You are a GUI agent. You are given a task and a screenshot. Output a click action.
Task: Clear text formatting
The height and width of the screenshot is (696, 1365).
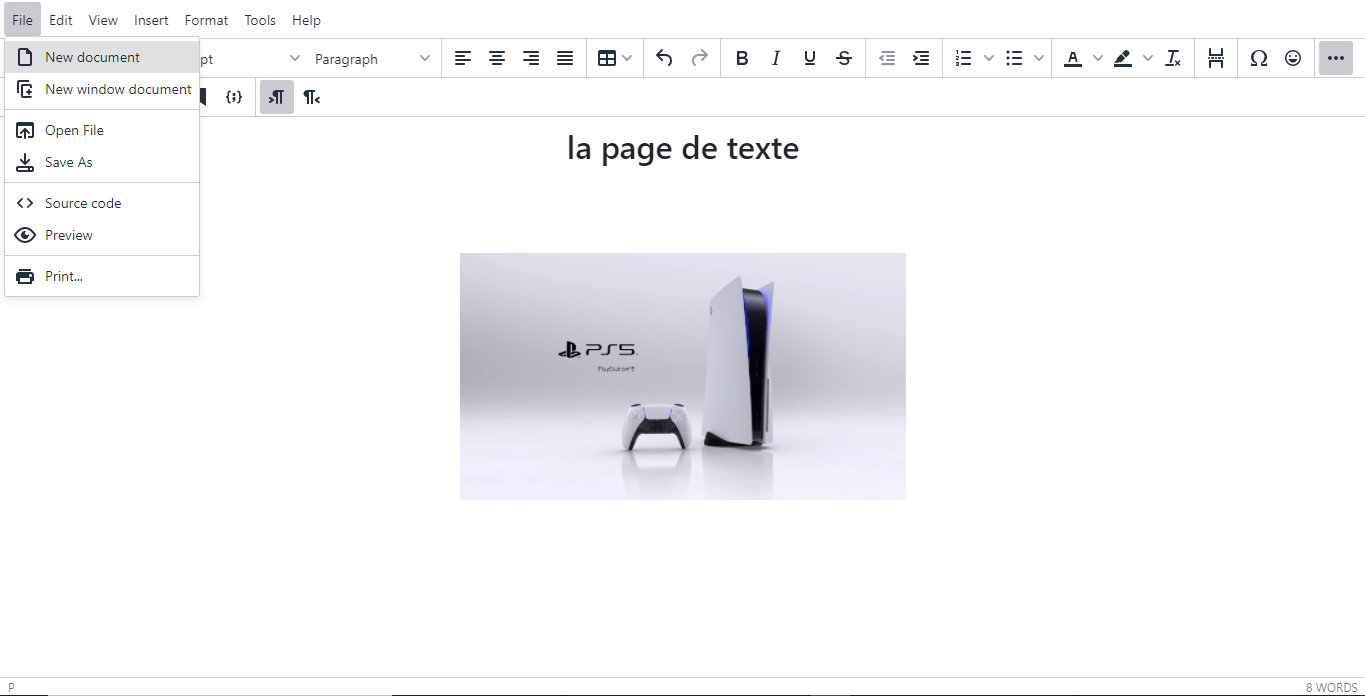click(x=1173, y=58)
